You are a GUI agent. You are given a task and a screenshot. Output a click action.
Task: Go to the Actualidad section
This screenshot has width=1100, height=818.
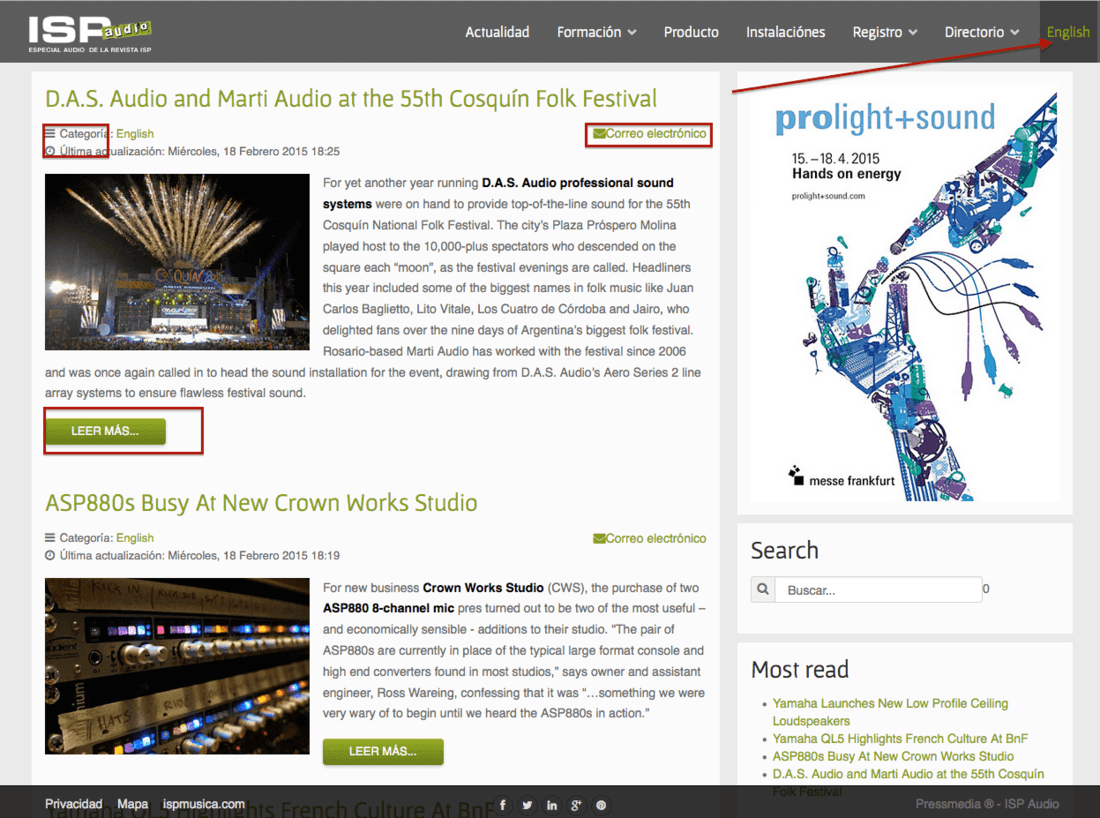click(497, 32)
